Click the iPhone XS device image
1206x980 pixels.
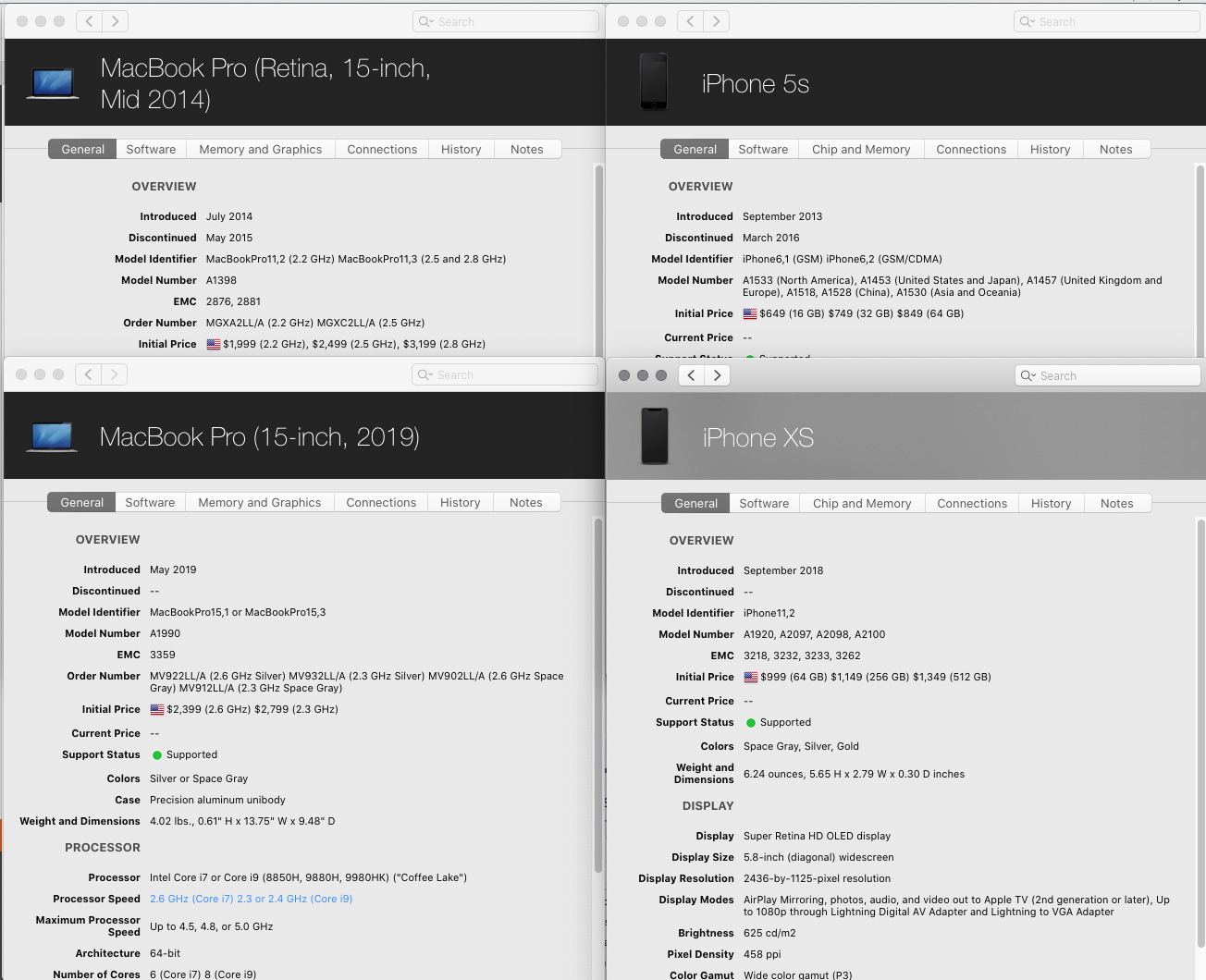click(x=655, y=436)
